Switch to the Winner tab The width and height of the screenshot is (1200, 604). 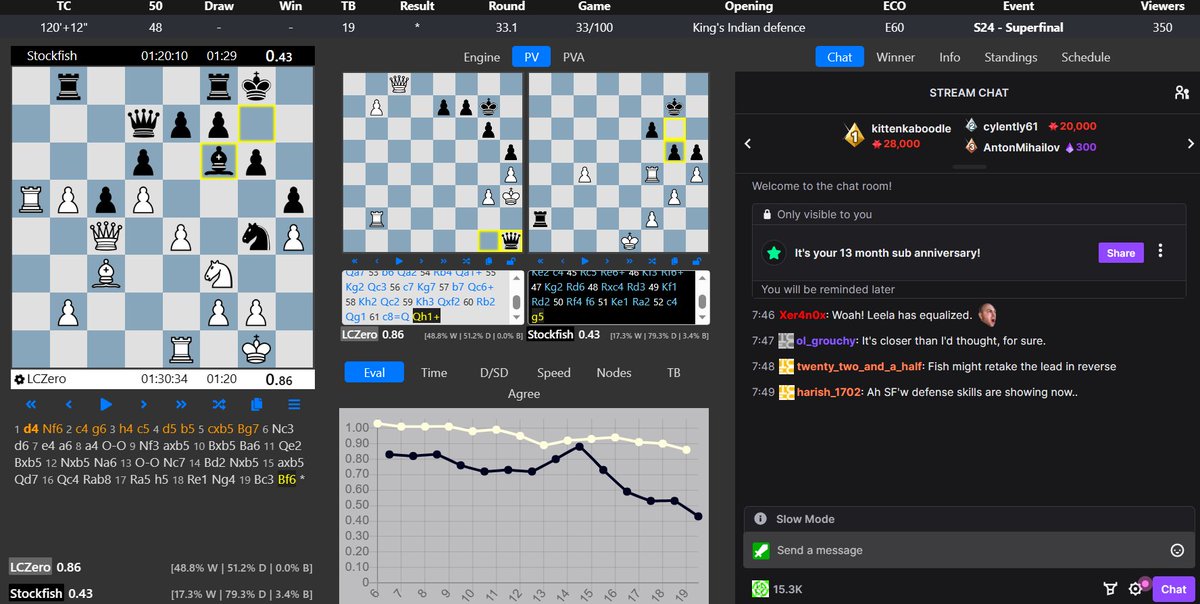895,57
